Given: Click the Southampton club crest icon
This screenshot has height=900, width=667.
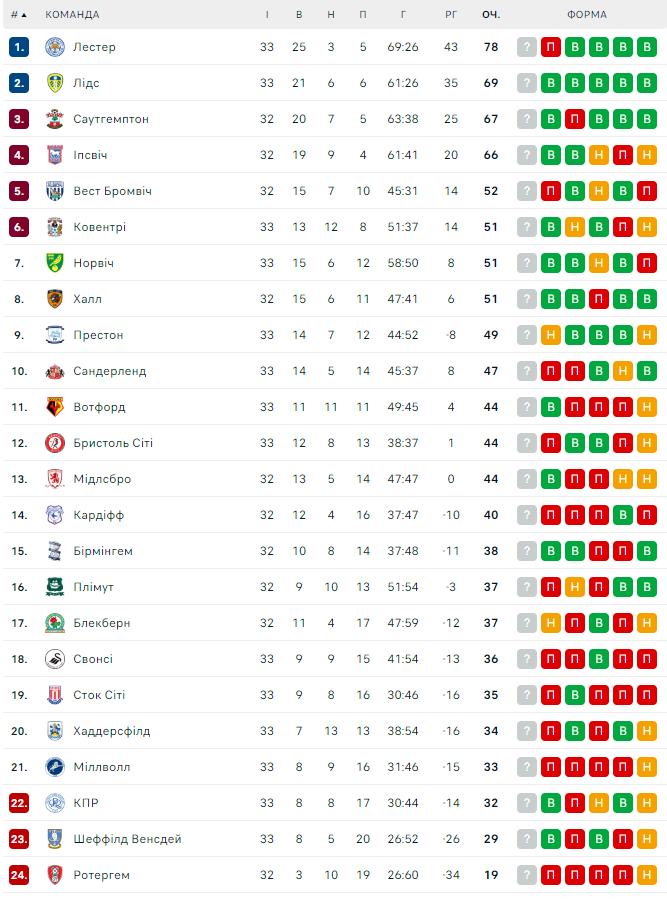Looking at the screenshot, I should [x=55, y=119].
